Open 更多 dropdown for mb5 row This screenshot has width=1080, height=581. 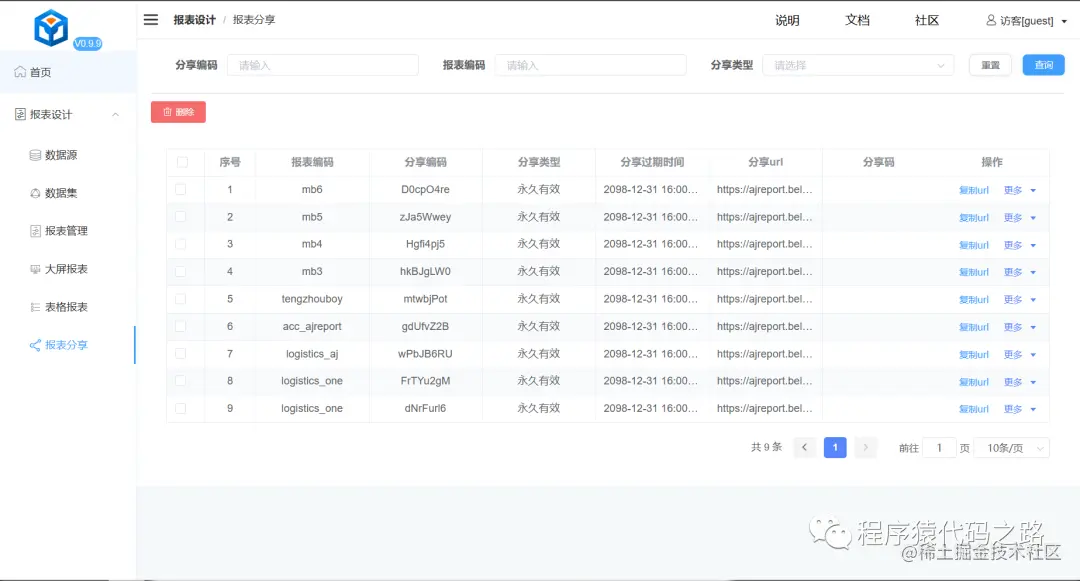coord(1019,218)
